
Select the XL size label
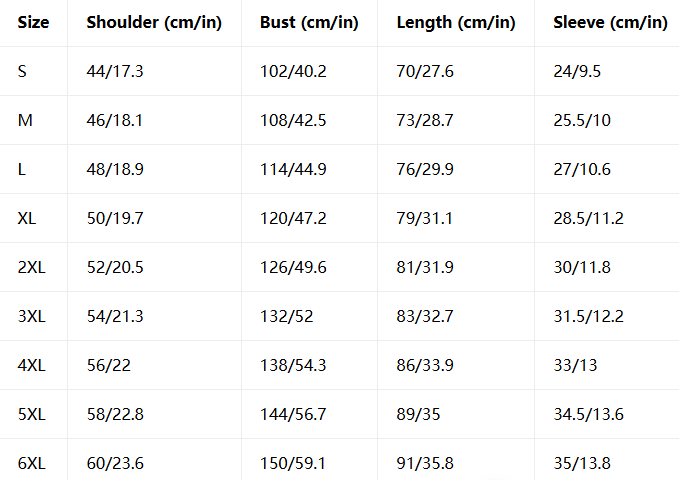pyautogui.click(x=27, y=218)
